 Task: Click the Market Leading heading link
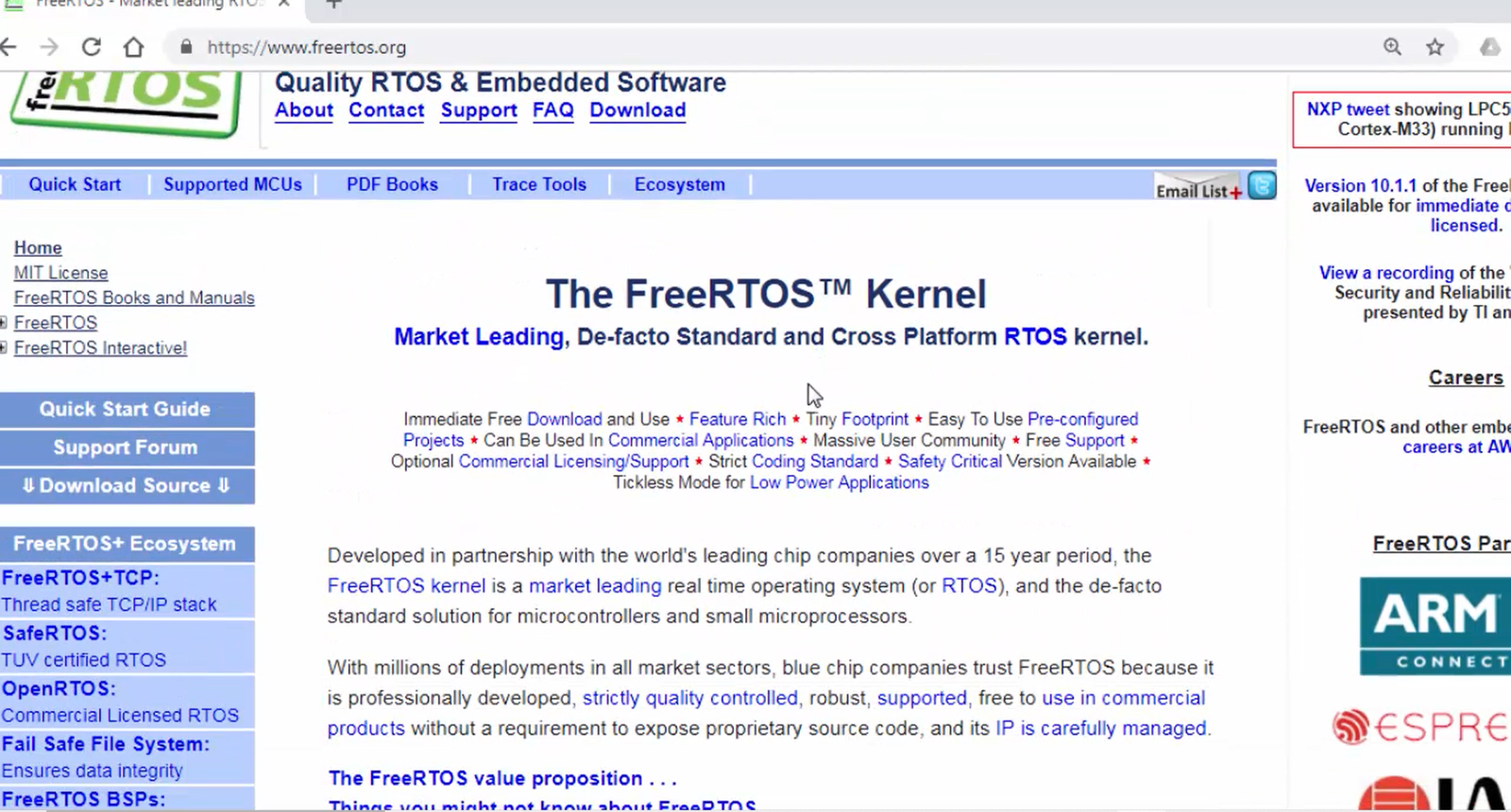(479, 337)
